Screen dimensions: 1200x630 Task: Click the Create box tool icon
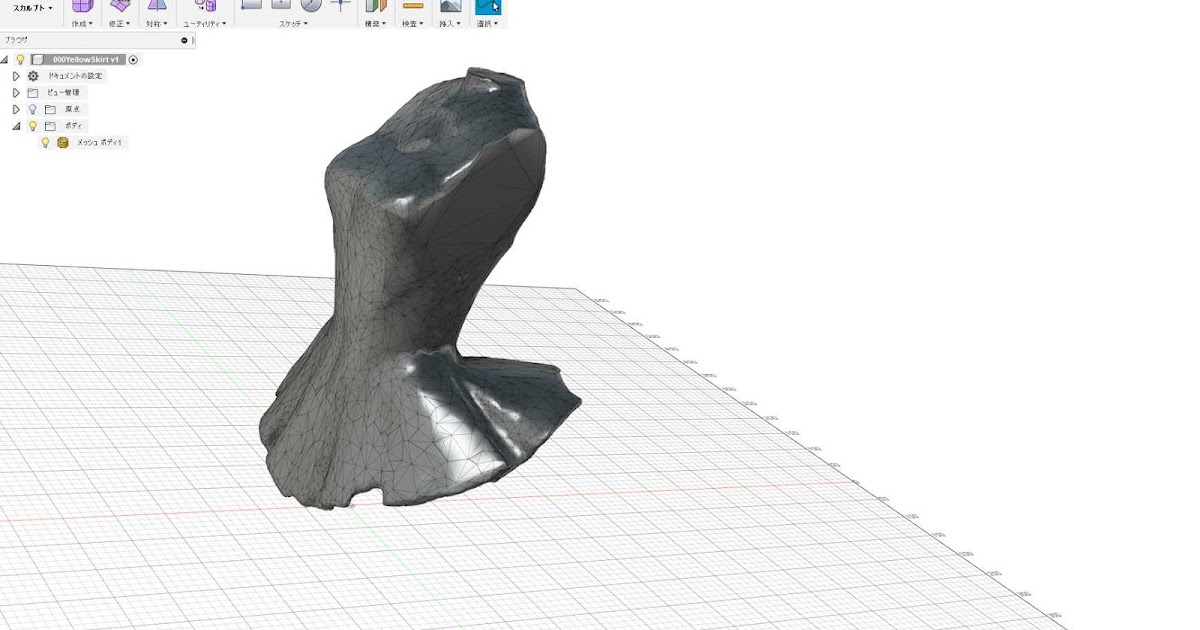83,5
